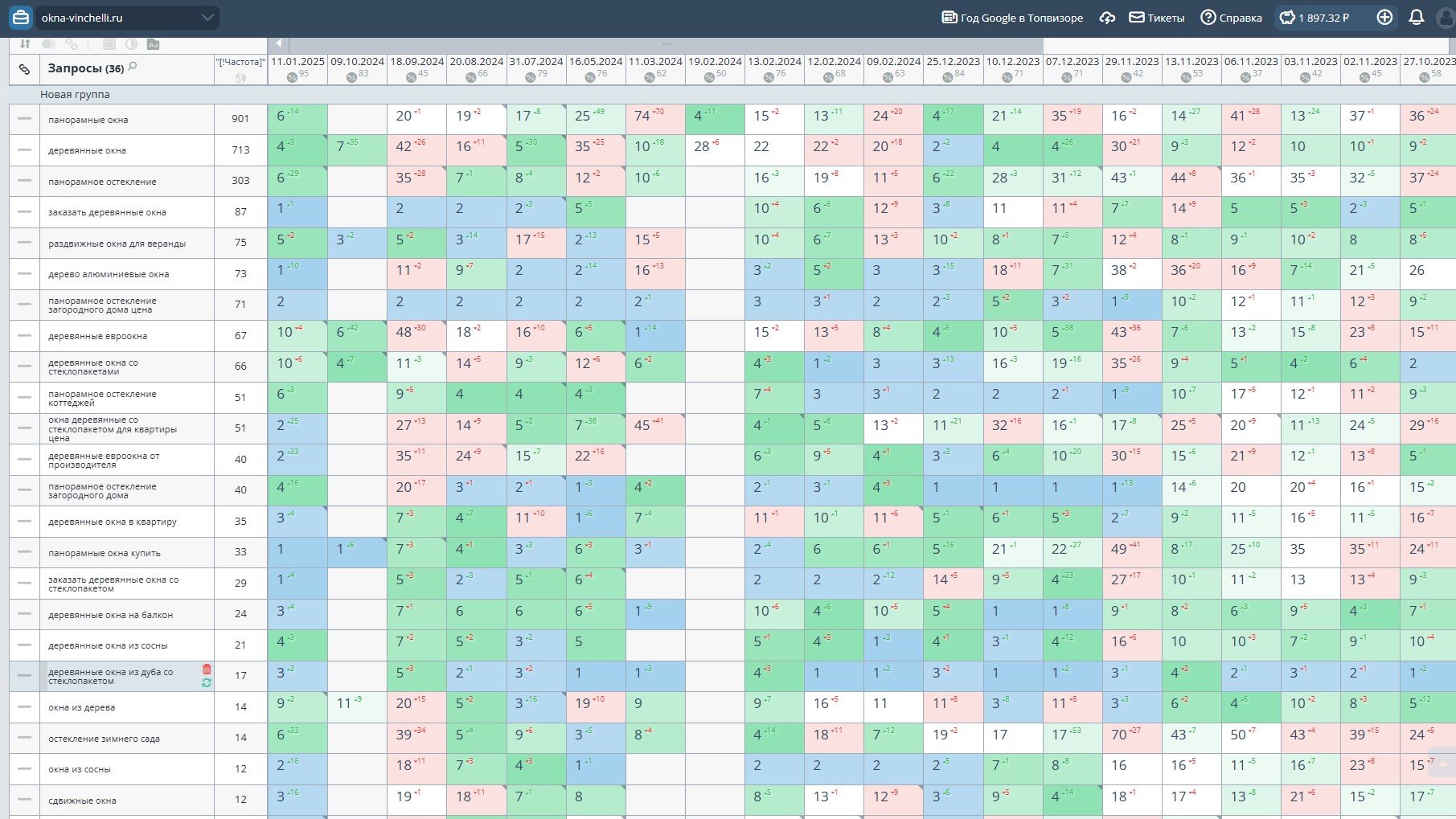Click the link icon beside Запросы header
This screenshot has height=819, width=1456.
24,69
